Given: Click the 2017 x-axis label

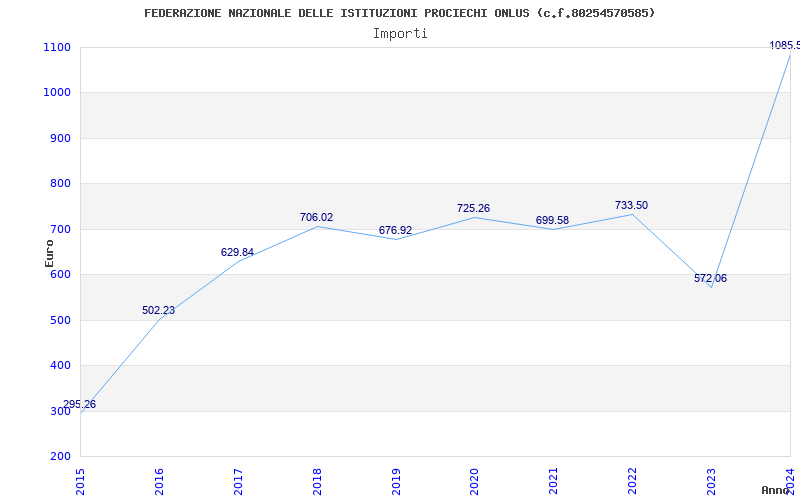Looking at the screenshot, I should coord(238,482).
